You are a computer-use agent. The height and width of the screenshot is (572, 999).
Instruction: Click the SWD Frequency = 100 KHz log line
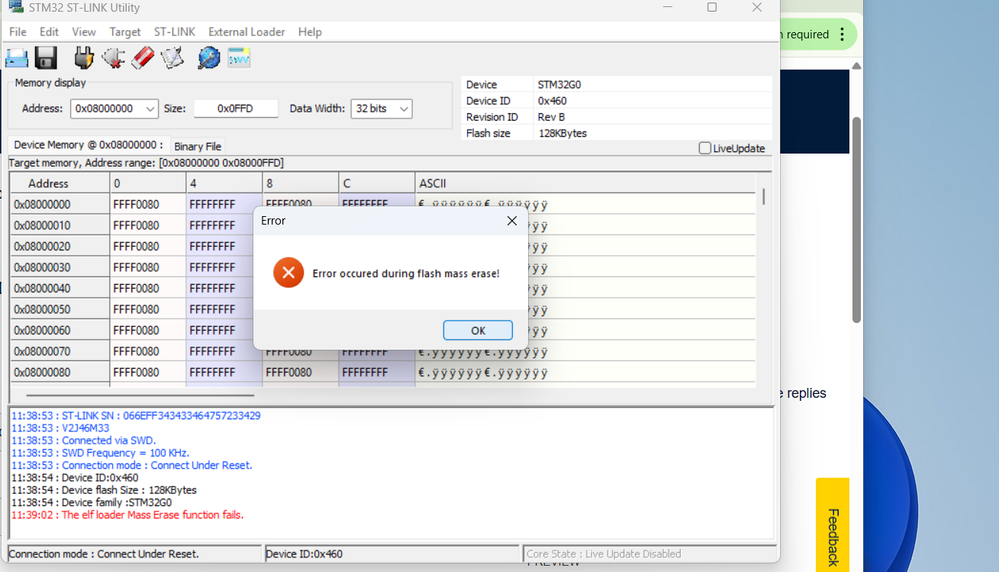[x=100, y=453]
